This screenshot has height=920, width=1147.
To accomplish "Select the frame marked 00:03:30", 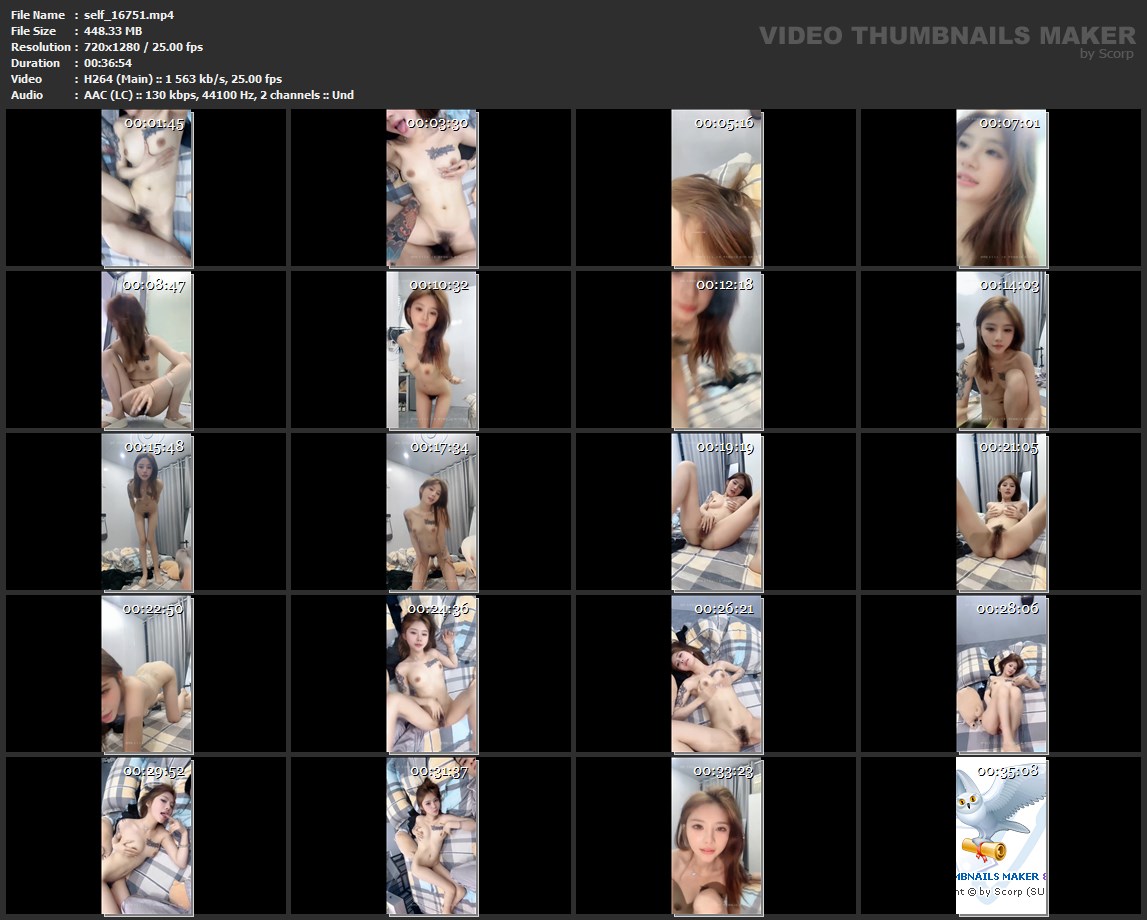I will [431, 188].
